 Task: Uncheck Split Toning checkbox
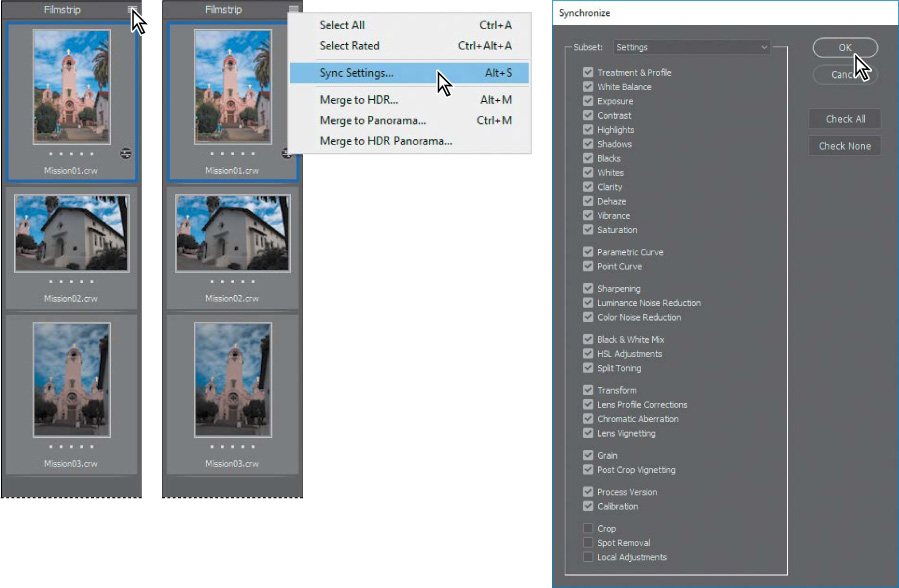(x=588, y=368)
